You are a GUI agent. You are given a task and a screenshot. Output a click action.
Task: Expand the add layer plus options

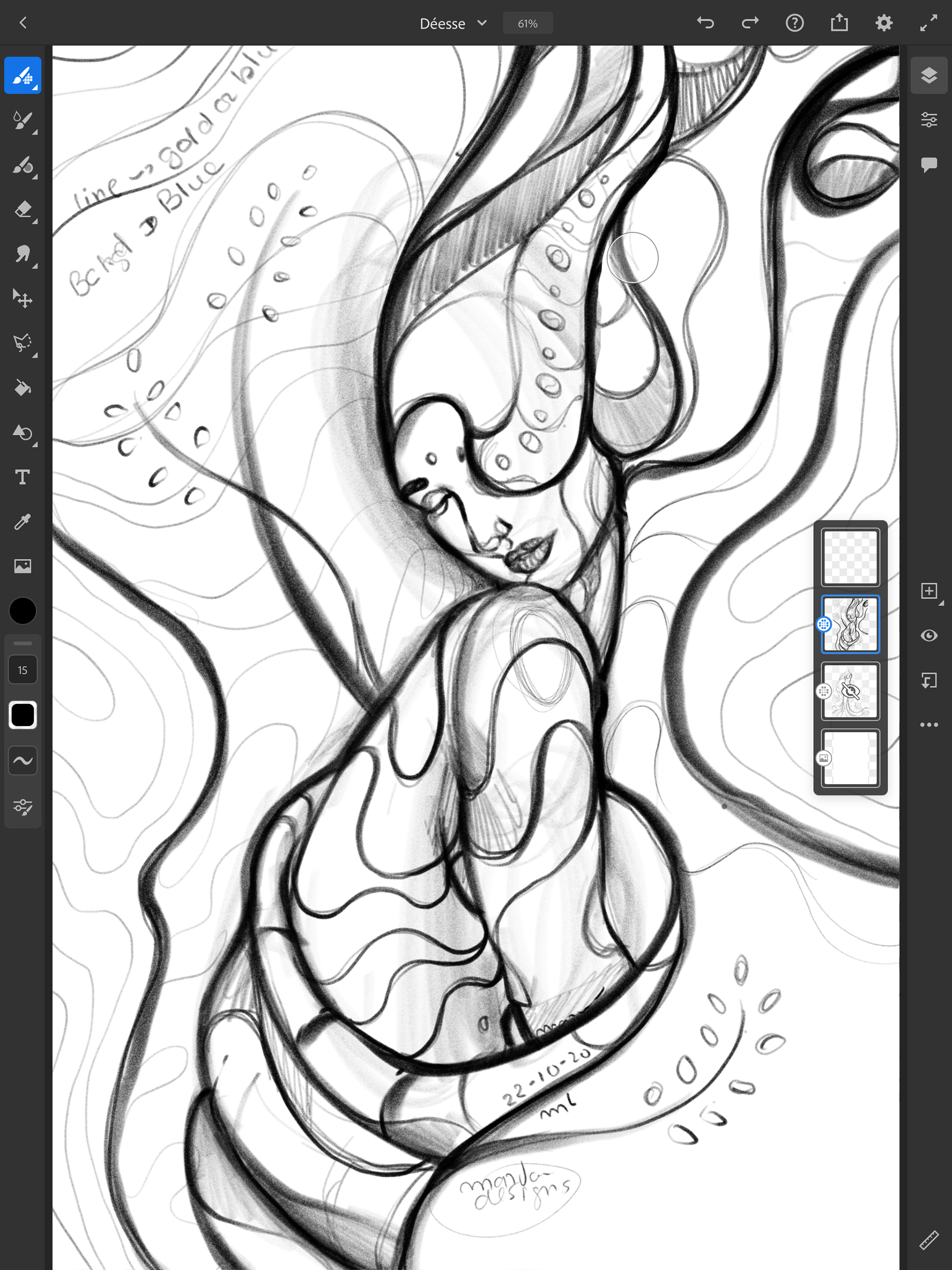(x=929, y=591)
